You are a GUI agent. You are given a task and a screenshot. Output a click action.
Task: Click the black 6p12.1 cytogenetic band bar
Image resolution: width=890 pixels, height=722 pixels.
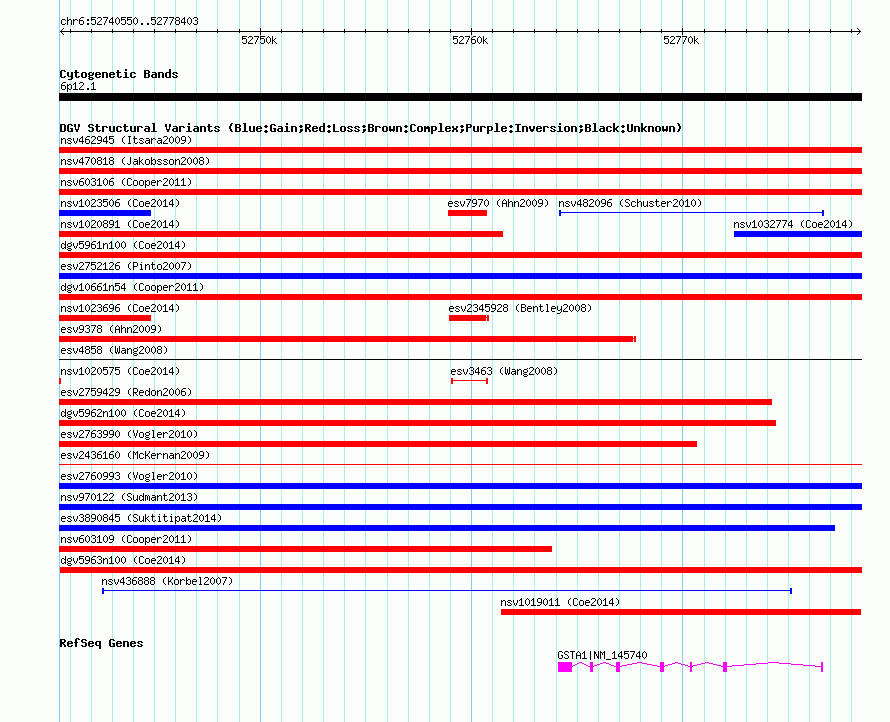pyautogui.click(x=460, y=97)
